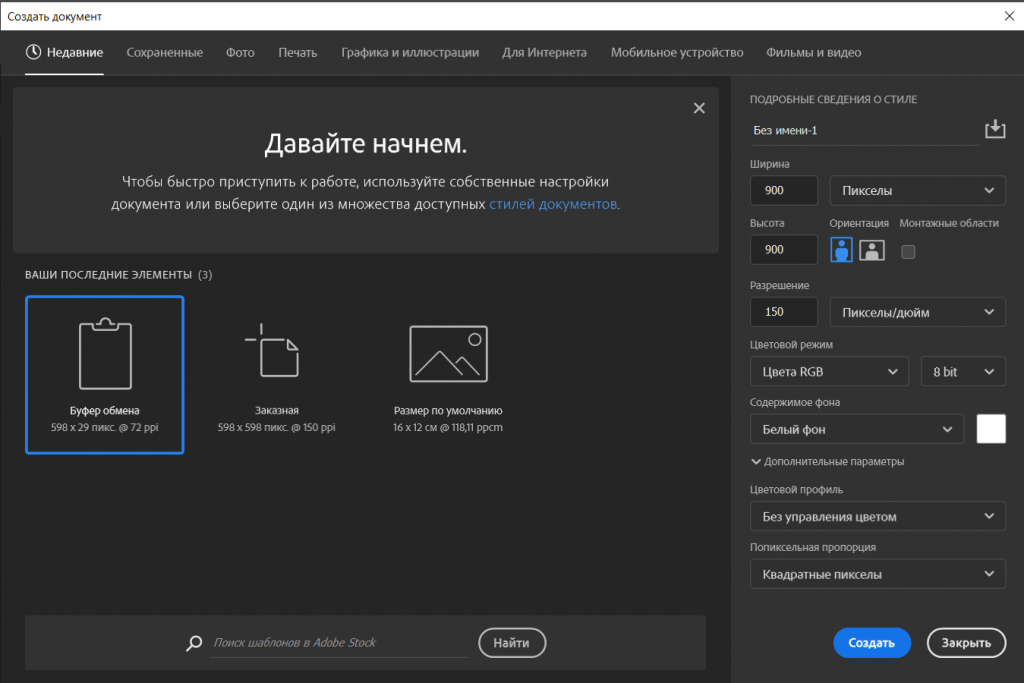Open the 8 bit depth dropdown

963,372
